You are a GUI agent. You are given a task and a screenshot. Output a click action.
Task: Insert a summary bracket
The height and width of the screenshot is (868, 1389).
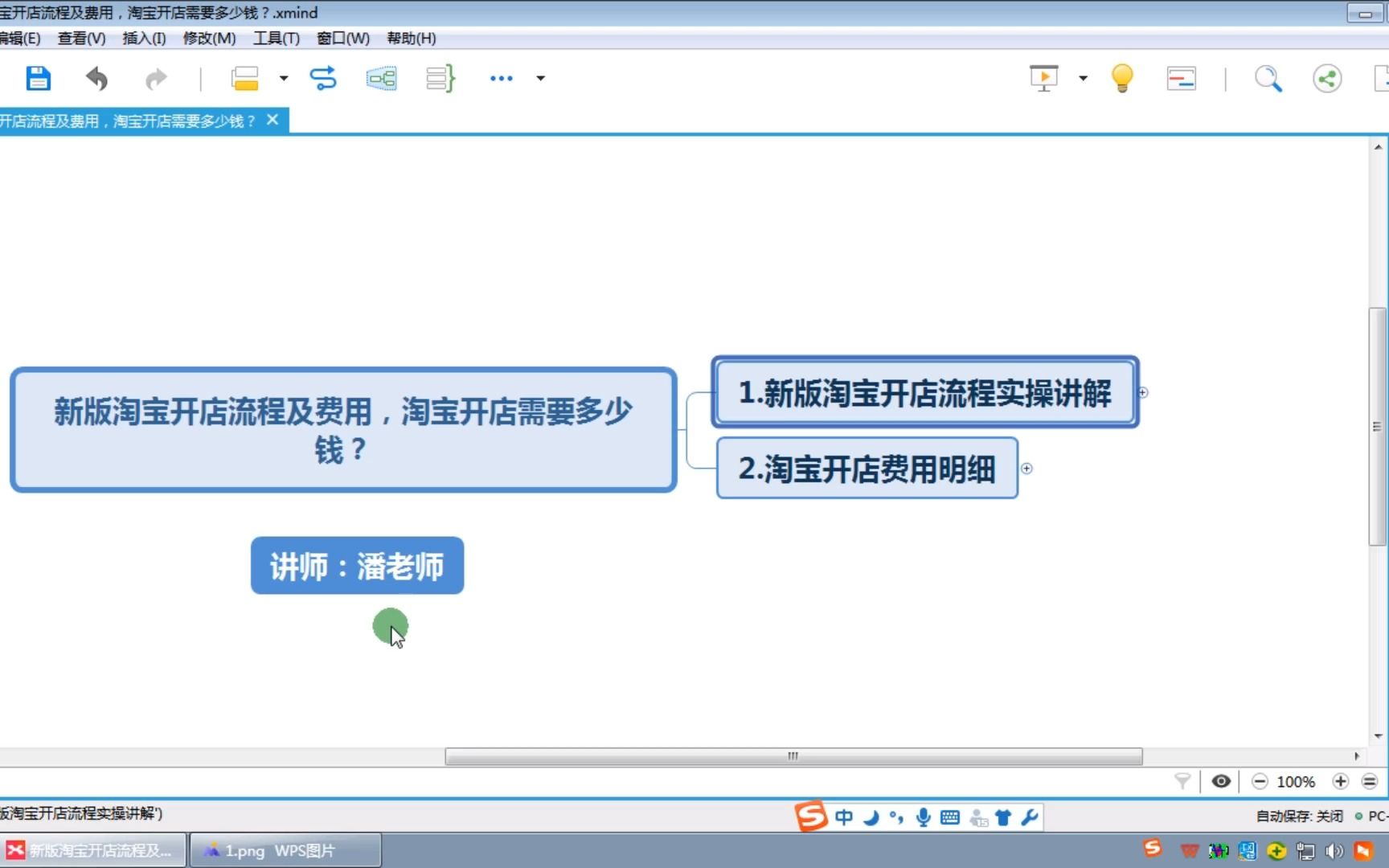440,78
